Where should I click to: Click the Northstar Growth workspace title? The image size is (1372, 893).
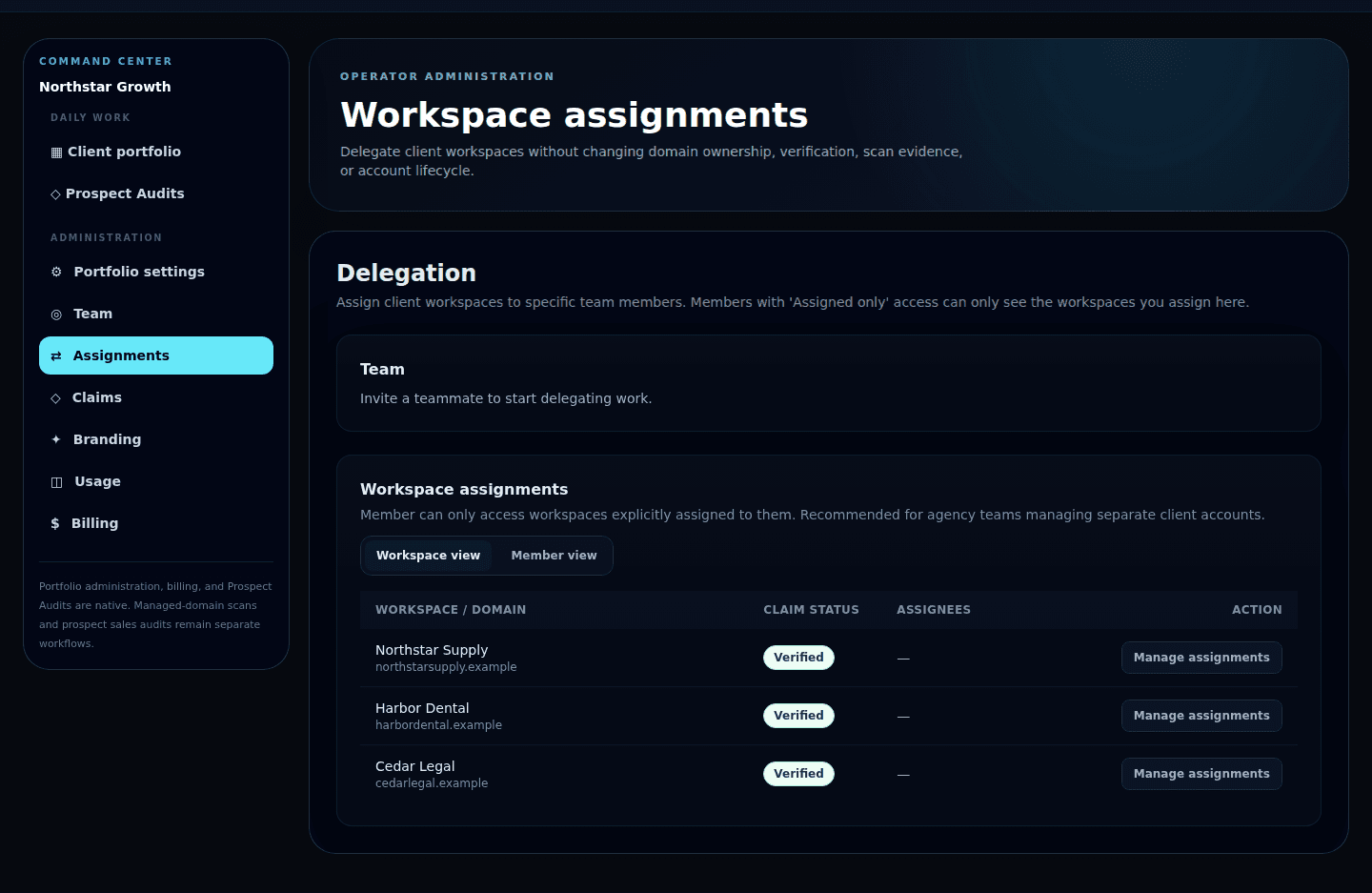[105, 87]
